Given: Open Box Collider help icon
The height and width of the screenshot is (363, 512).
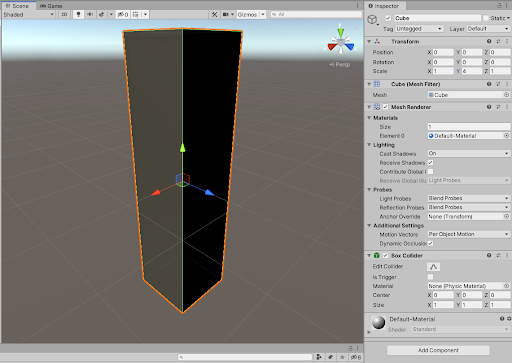Looking at the screenshot, I should (x=489, y=255).
